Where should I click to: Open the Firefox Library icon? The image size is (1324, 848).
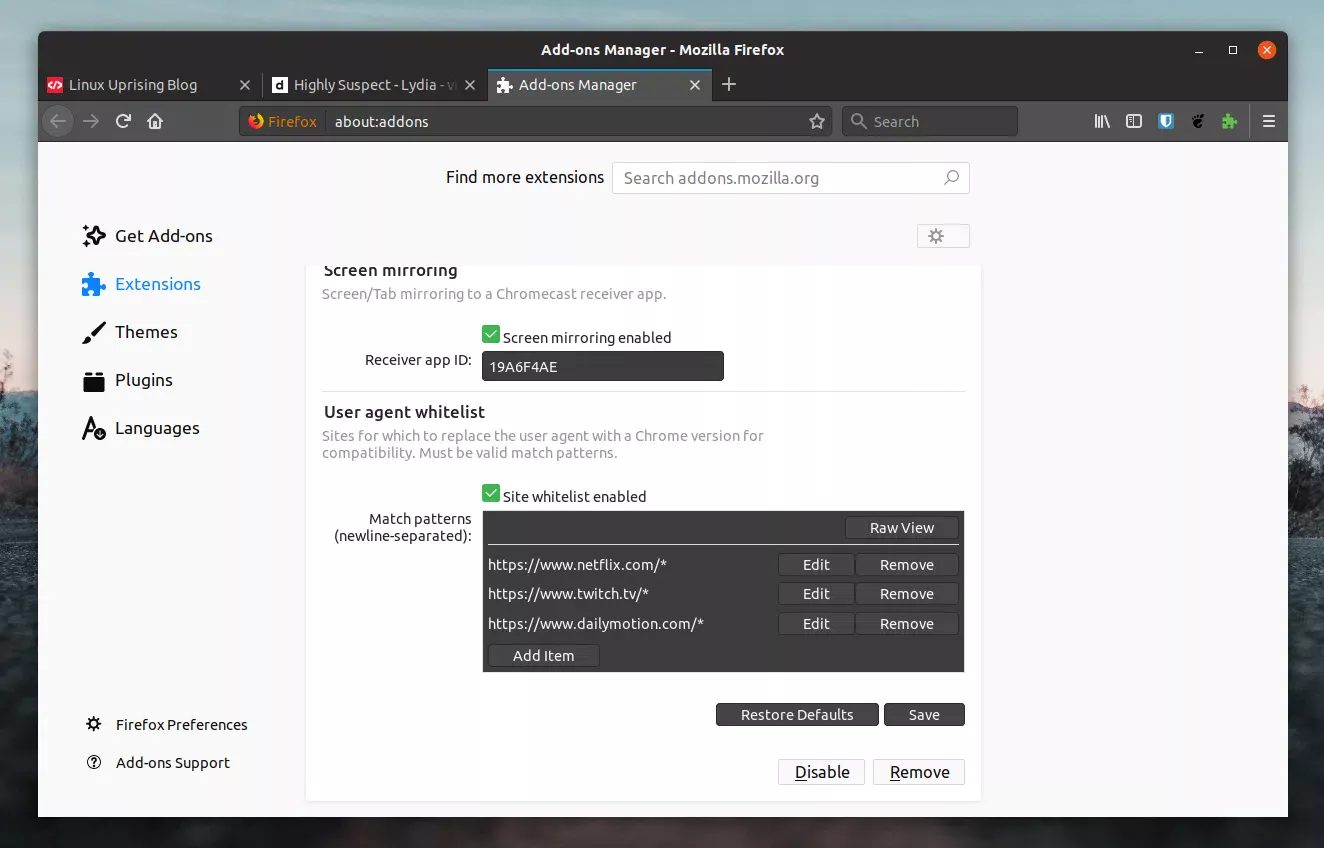click(1101, 121)
